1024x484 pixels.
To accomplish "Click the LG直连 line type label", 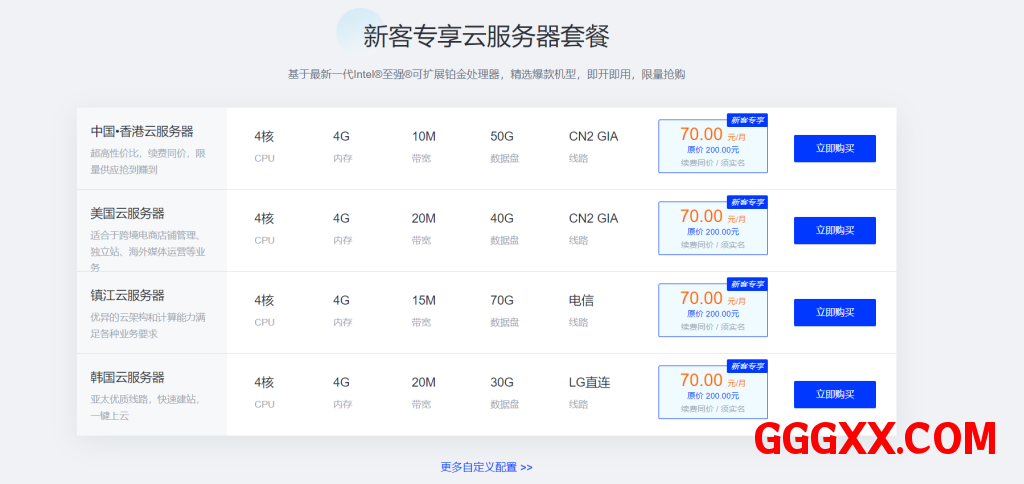I will [x=589, y=382].
